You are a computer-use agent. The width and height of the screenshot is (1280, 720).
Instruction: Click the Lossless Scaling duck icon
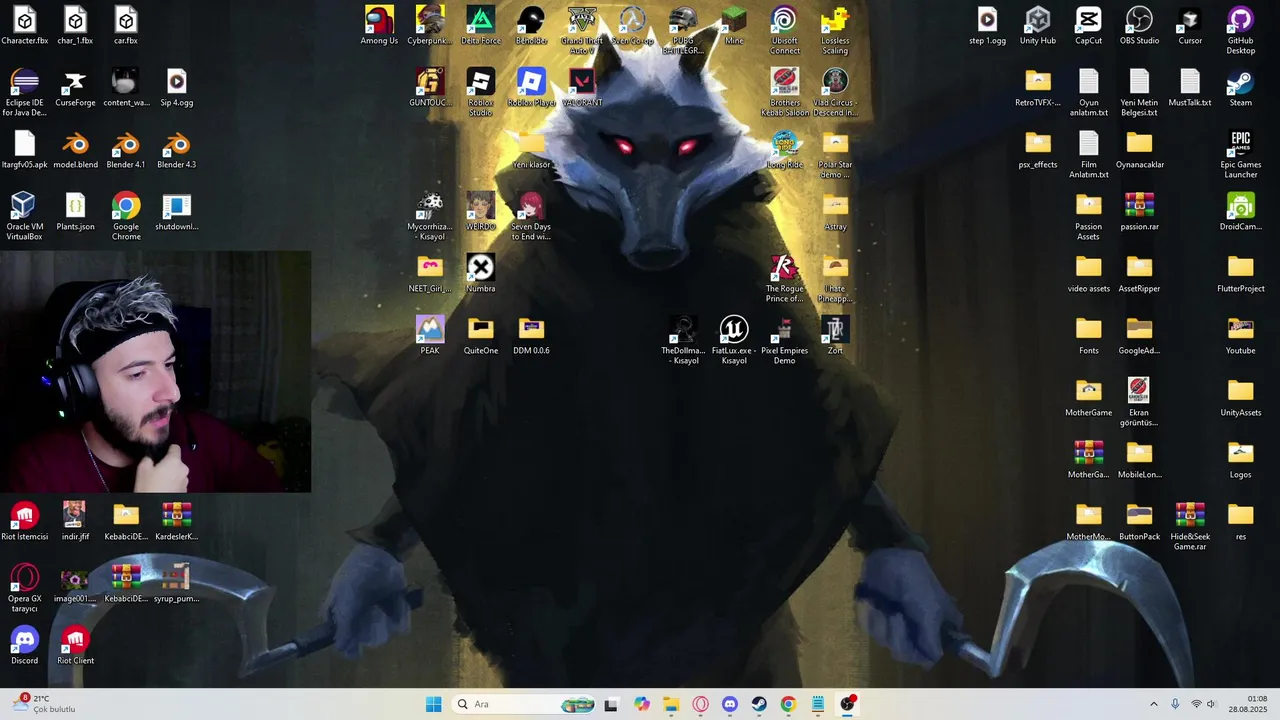(x=835, y=30)
